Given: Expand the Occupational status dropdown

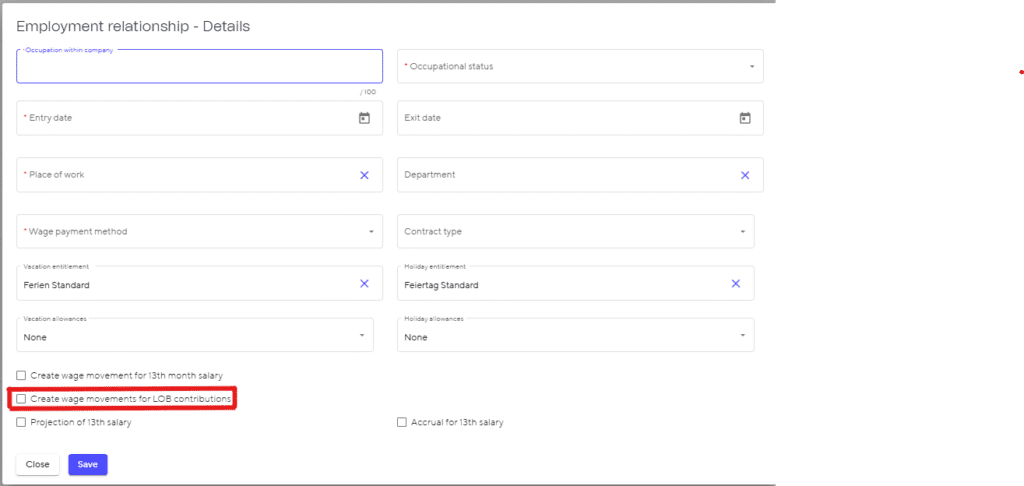Looking at the screenshot, I should pyautogui.click(x=580, y=67).
